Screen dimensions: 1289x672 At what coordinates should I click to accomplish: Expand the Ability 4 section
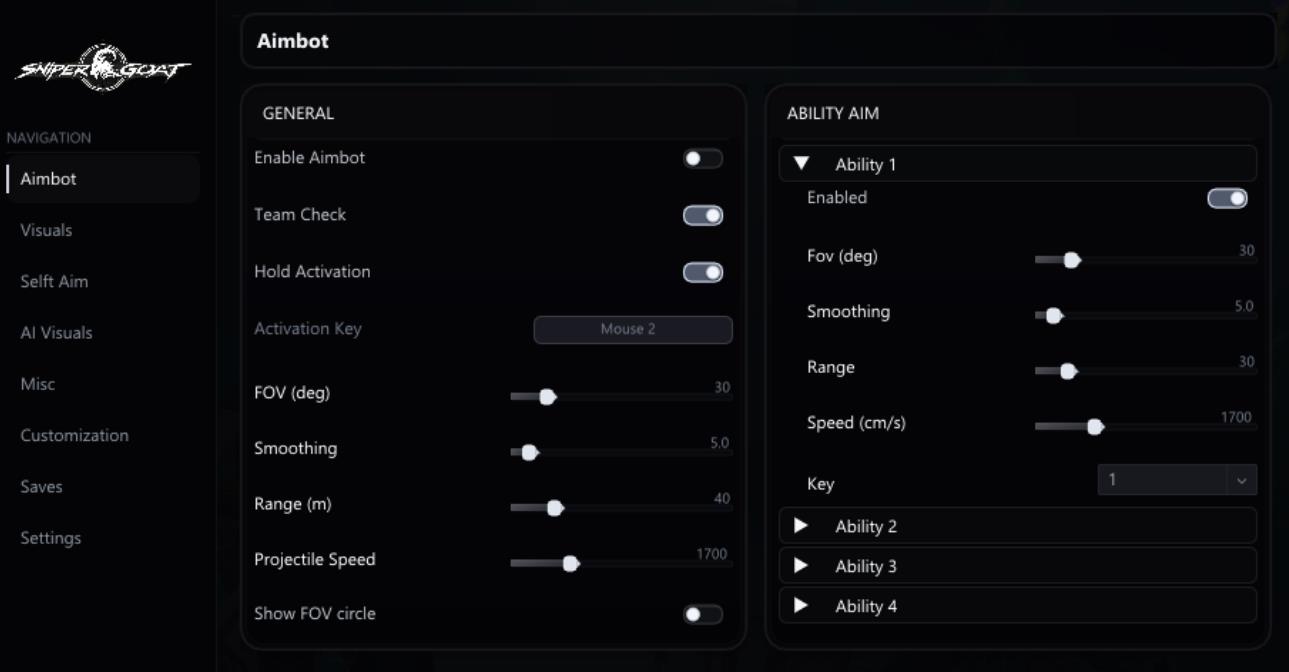click(x=801, y=605)
